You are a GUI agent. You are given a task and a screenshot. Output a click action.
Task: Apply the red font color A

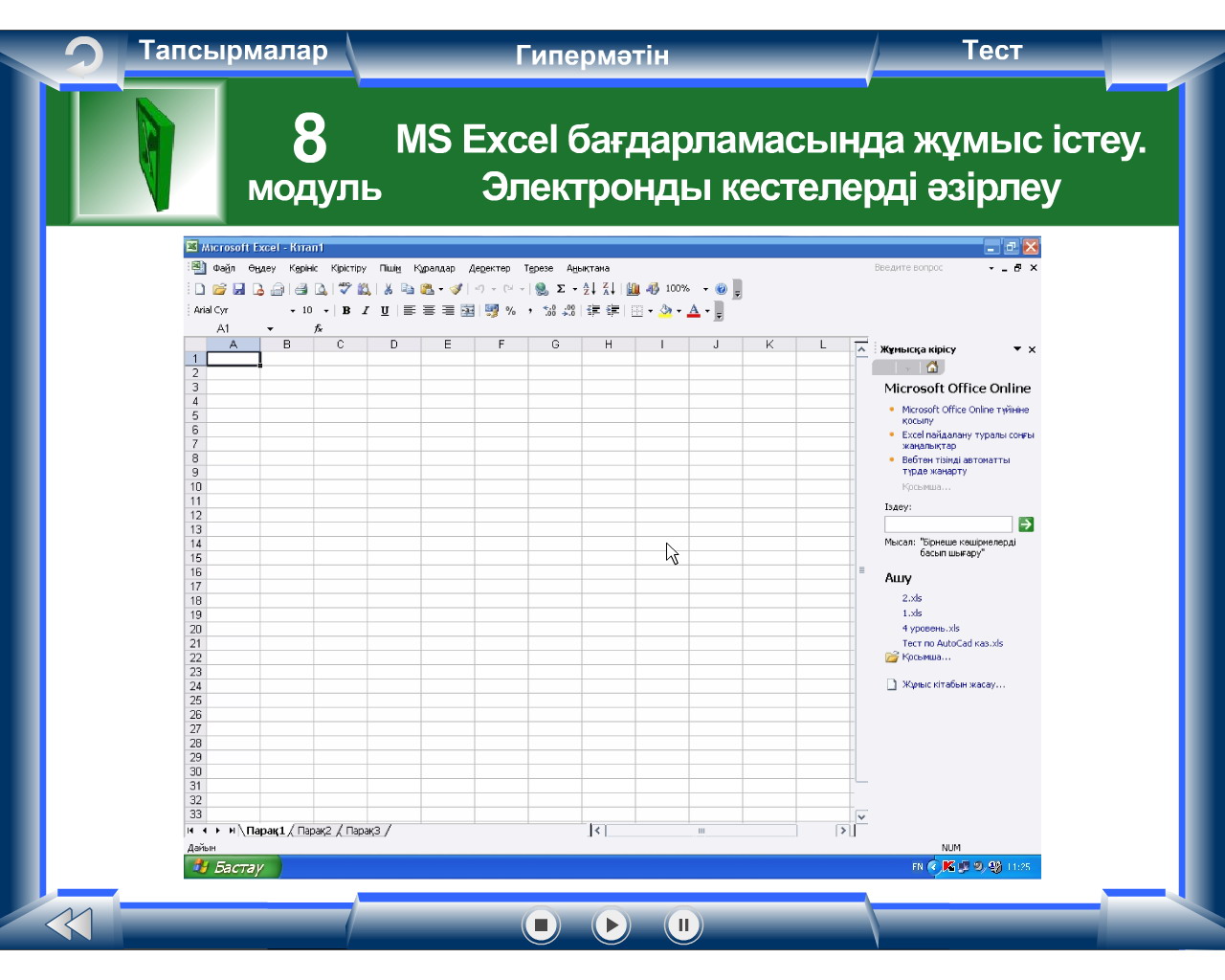pyautogui.click(x=694, y=310)
